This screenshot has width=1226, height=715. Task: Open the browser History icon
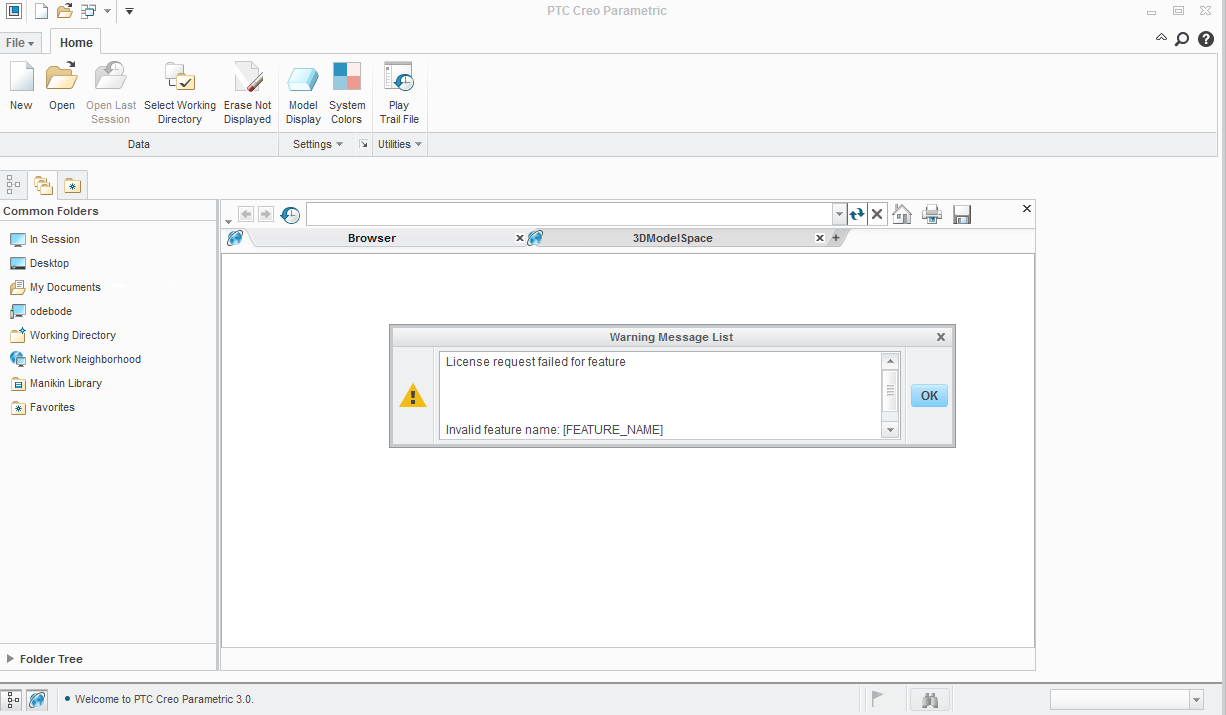[x=290, y=215]
